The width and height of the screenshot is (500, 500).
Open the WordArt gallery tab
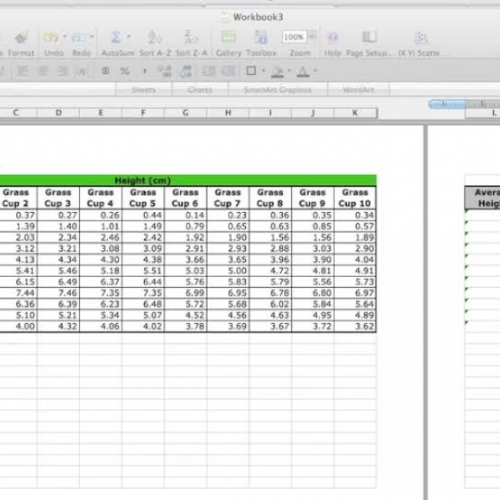tap(358, 90)
